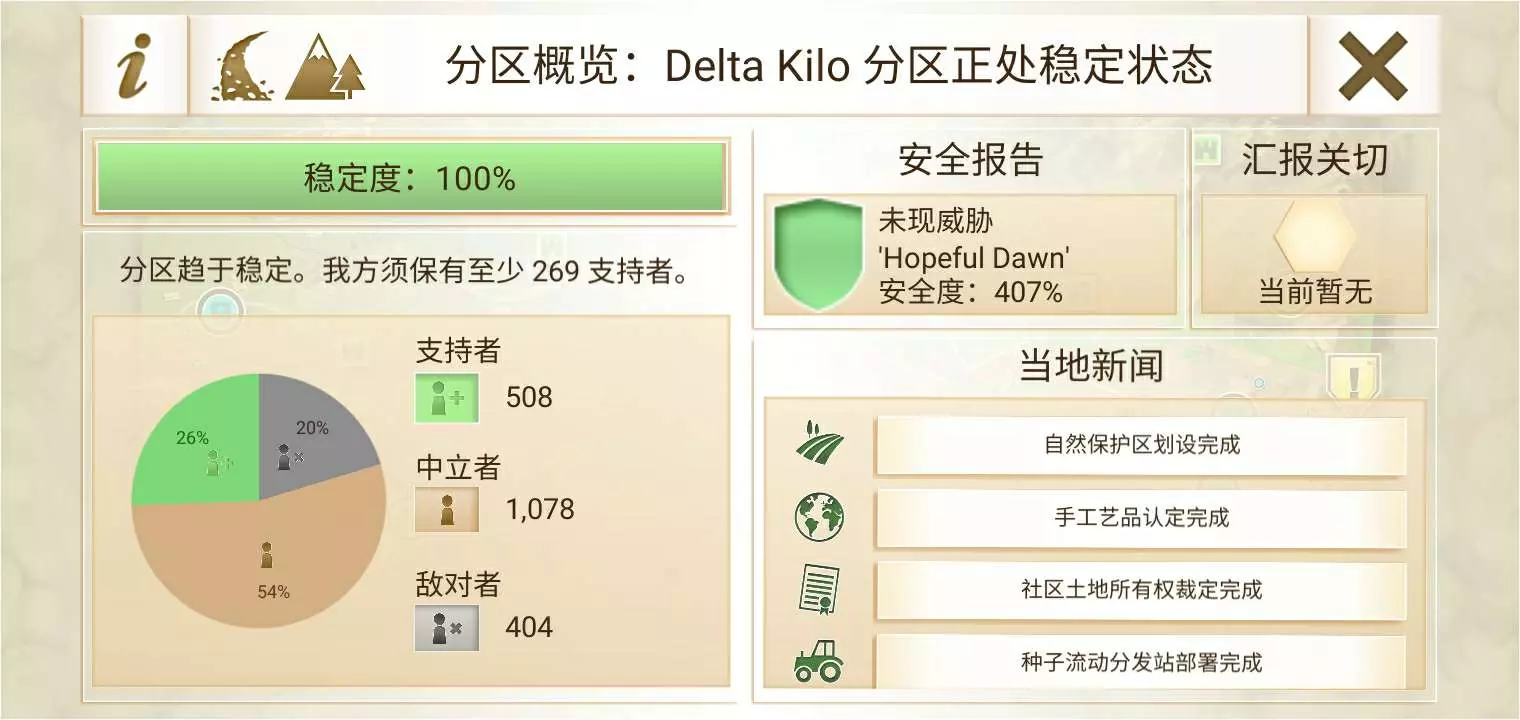The height and width of the screenshot is (720, 1520).
Task: Click the certificate document news icon
Action: (x=819, y=589)
